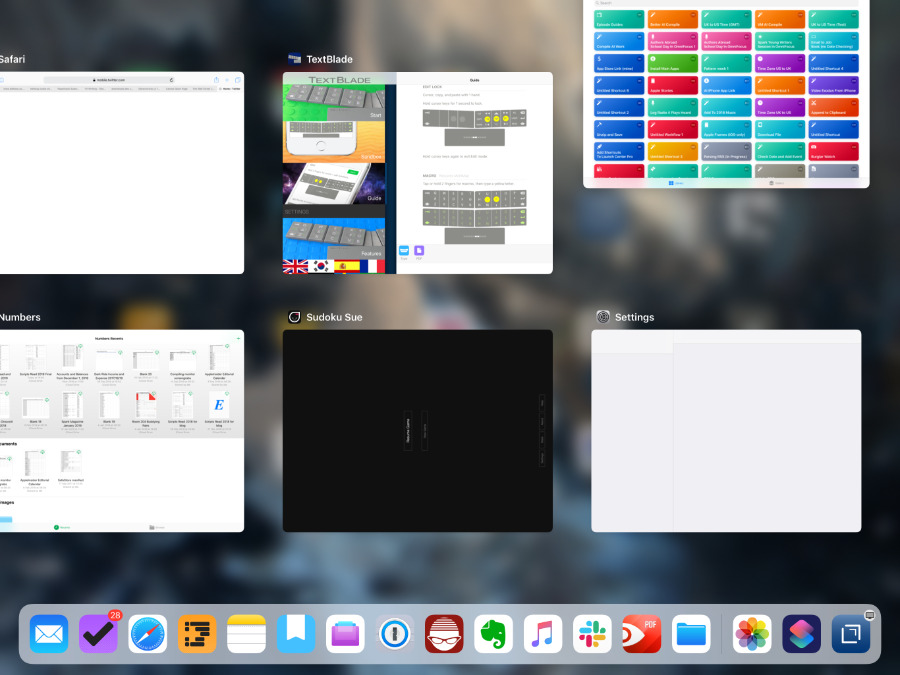The image size is (900, 675).
Task: Launch Photos from the dock
Action: pyautogui.click(x=752, y=634)
